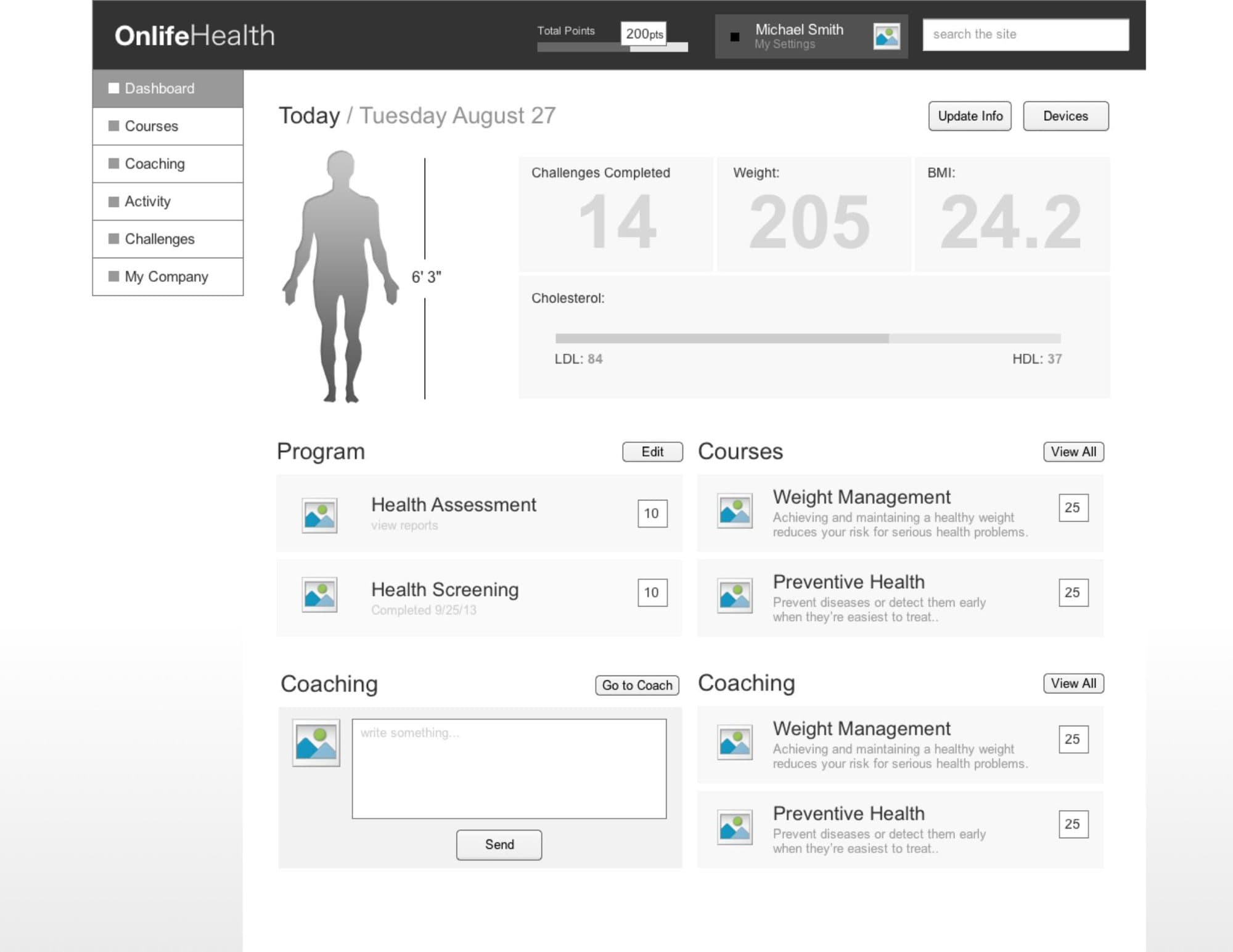
Task: Click the Health Screening title
Action: coord(445,590)
